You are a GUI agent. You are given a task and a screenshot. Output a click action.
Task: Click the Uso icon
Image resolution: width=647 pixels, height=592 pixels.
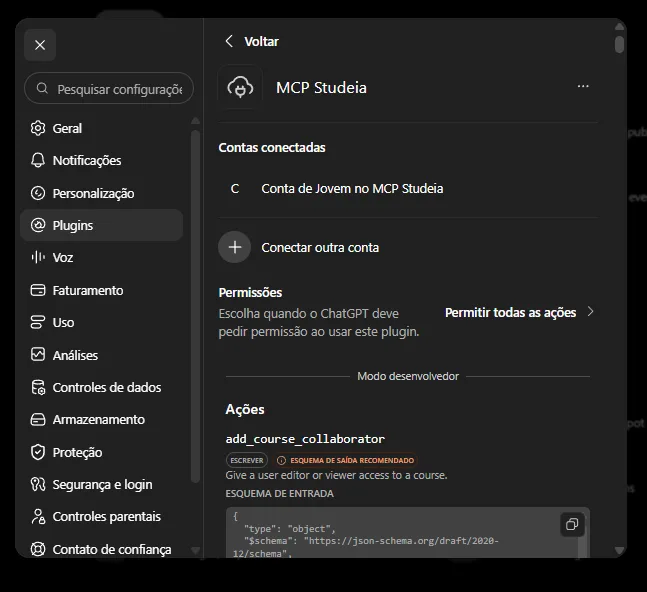coord(38,322)
